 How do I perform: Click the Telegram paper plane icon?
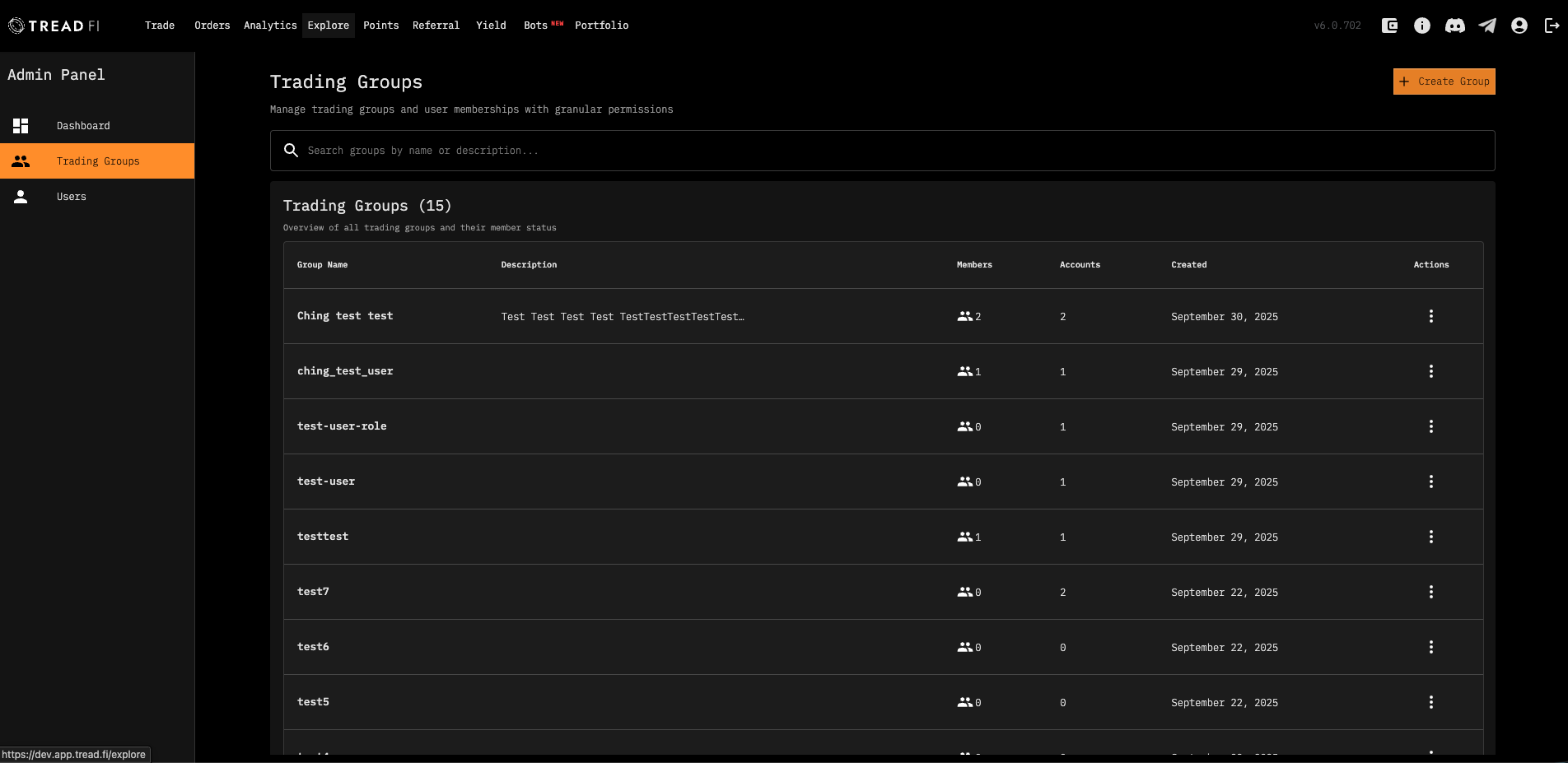click(1487, 26)
